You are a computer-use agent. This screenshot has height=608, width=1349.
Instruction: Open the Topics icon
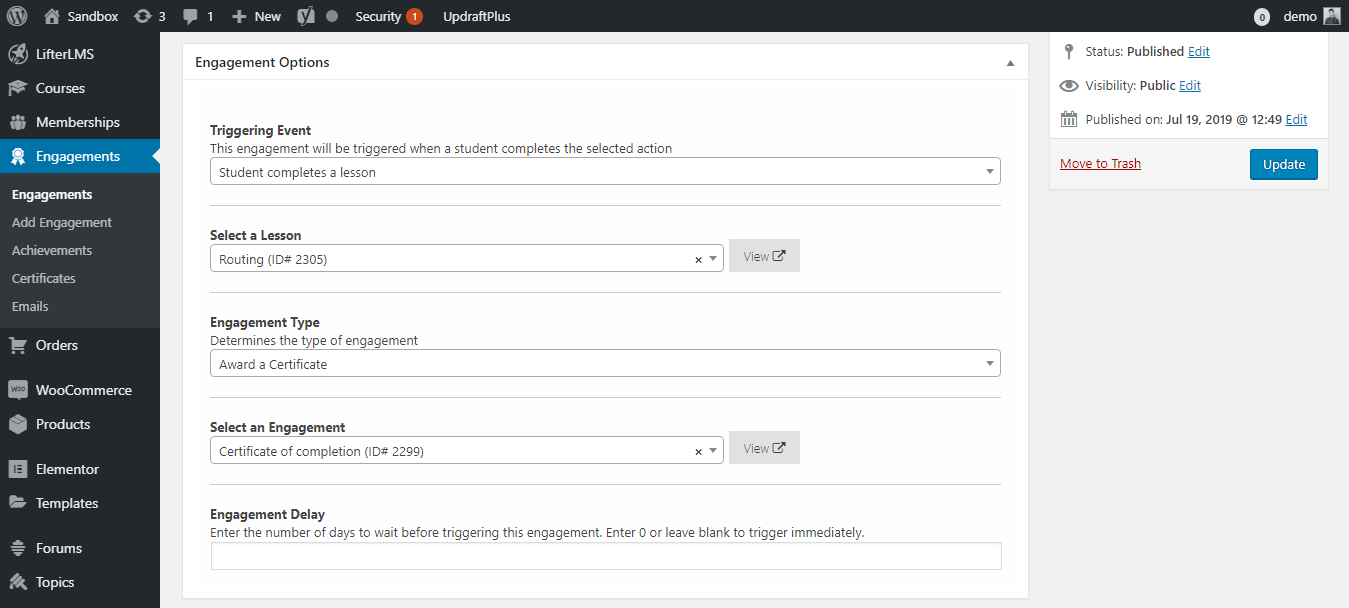click(18, 582)
